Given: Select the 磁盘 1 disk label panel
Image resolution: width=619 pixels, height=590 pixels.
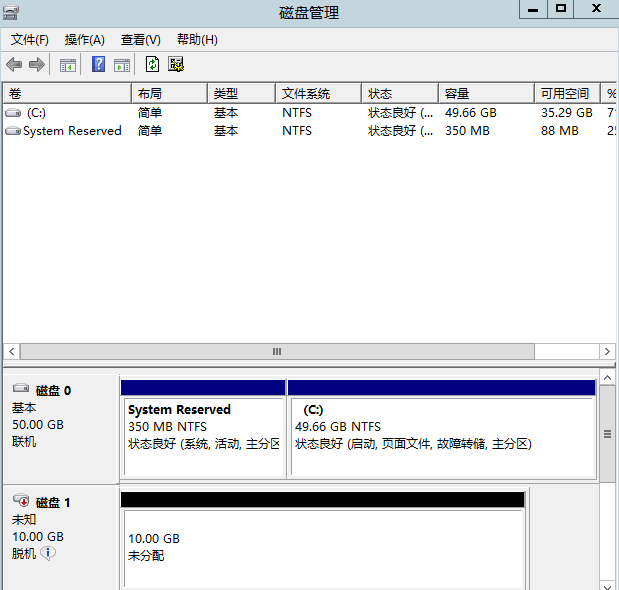Looking at the screenshot, I should click(60, 539).
